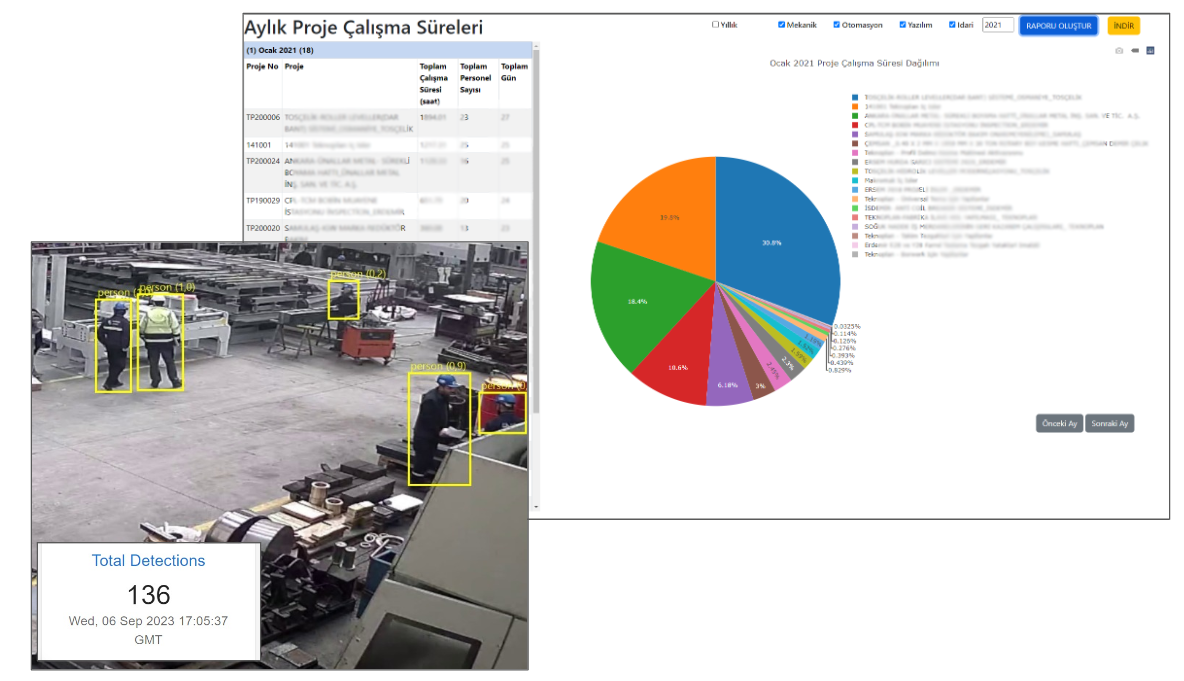Click the year input field showing 2021
Viewport: 1184px width, 681px height.
coord(997,25)
